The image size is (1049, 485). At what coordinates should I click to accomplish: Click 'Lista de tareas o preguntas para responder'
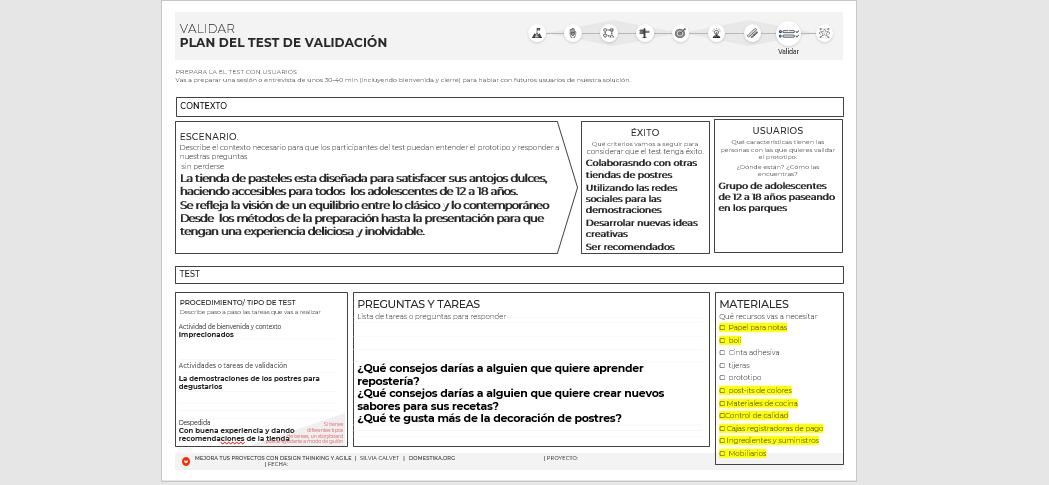(432, 316)
